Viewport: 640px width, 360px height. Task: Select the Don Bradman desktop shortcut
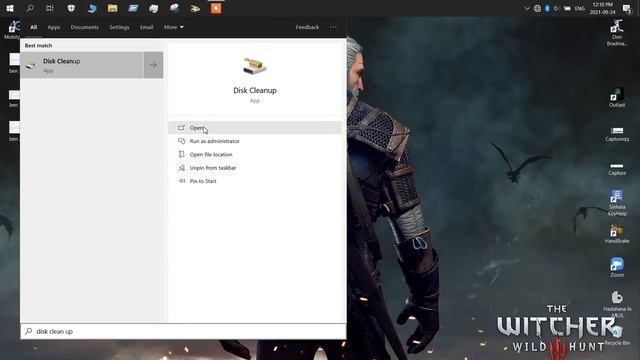(617, 33)
